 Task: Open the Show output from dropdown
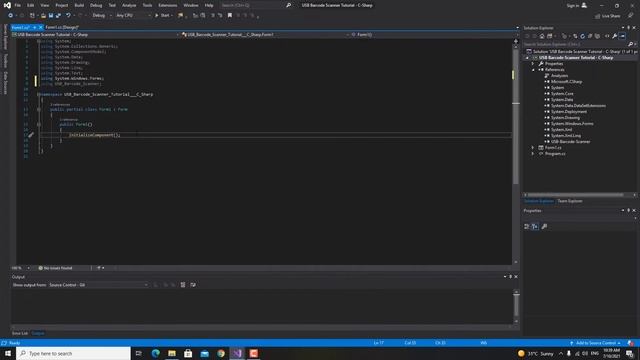[98, 285]
